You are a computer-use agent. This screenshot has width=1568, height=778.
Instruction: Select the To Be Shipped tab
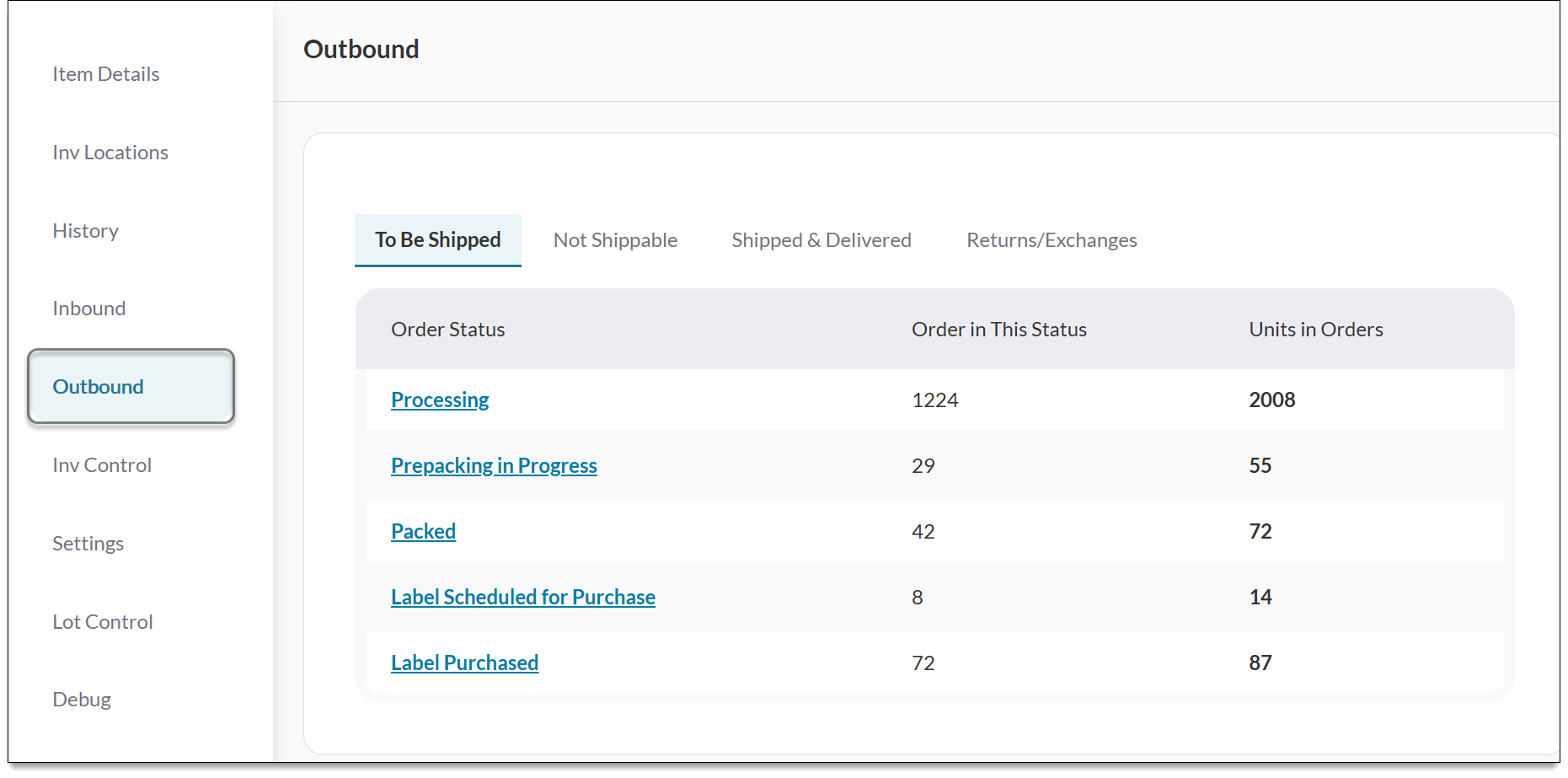coord(437,240)
